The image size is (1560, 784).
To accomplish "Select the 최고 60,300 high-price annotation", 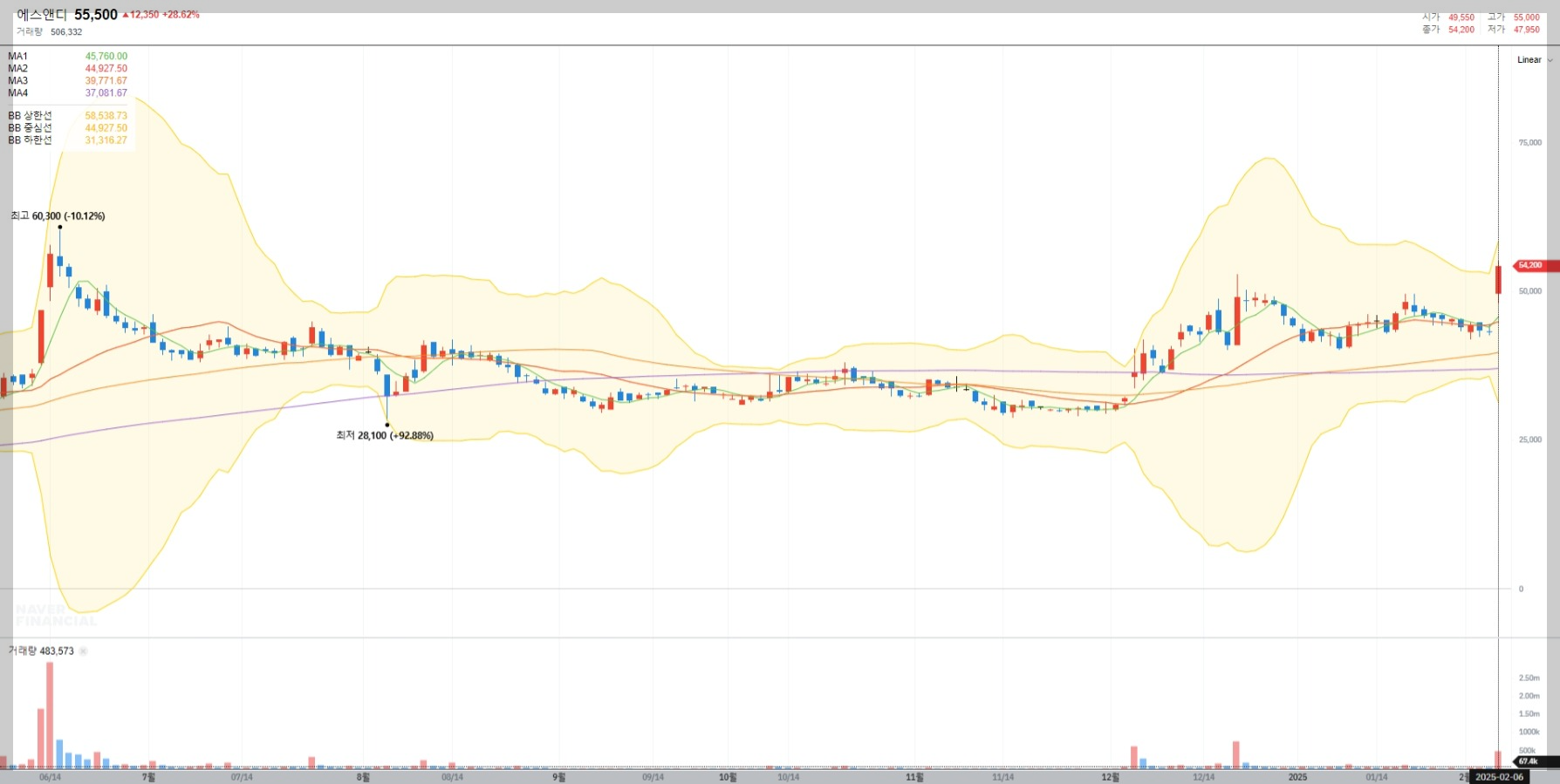I will [58, 216].
